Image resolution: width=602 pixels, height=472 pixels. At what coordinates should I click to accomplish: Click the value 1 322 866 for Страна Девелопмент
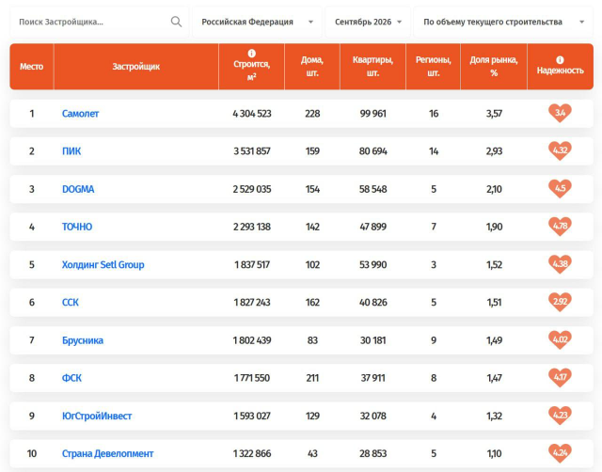[x=252, y=454]
